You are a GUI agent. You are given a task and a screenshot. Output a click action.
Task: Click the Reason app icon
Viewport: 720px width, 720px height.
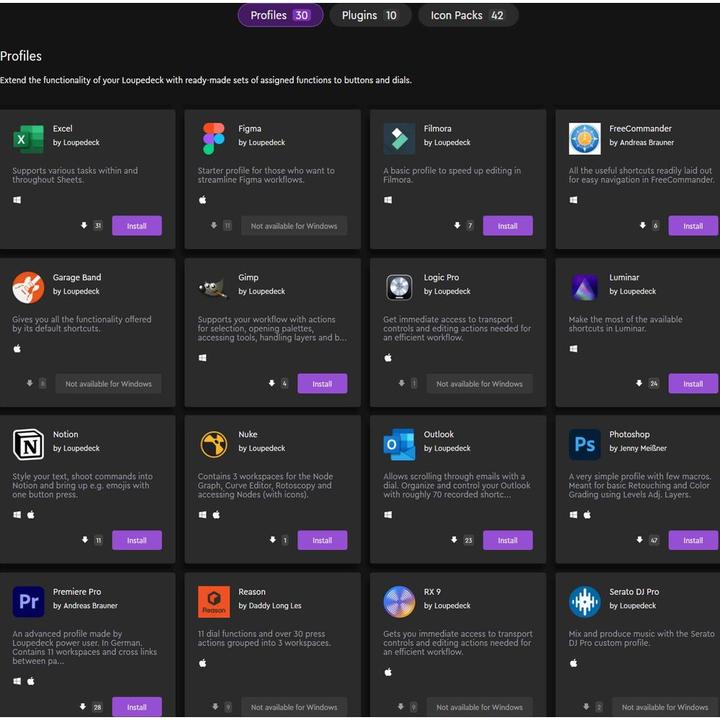(x=214, y=602)
